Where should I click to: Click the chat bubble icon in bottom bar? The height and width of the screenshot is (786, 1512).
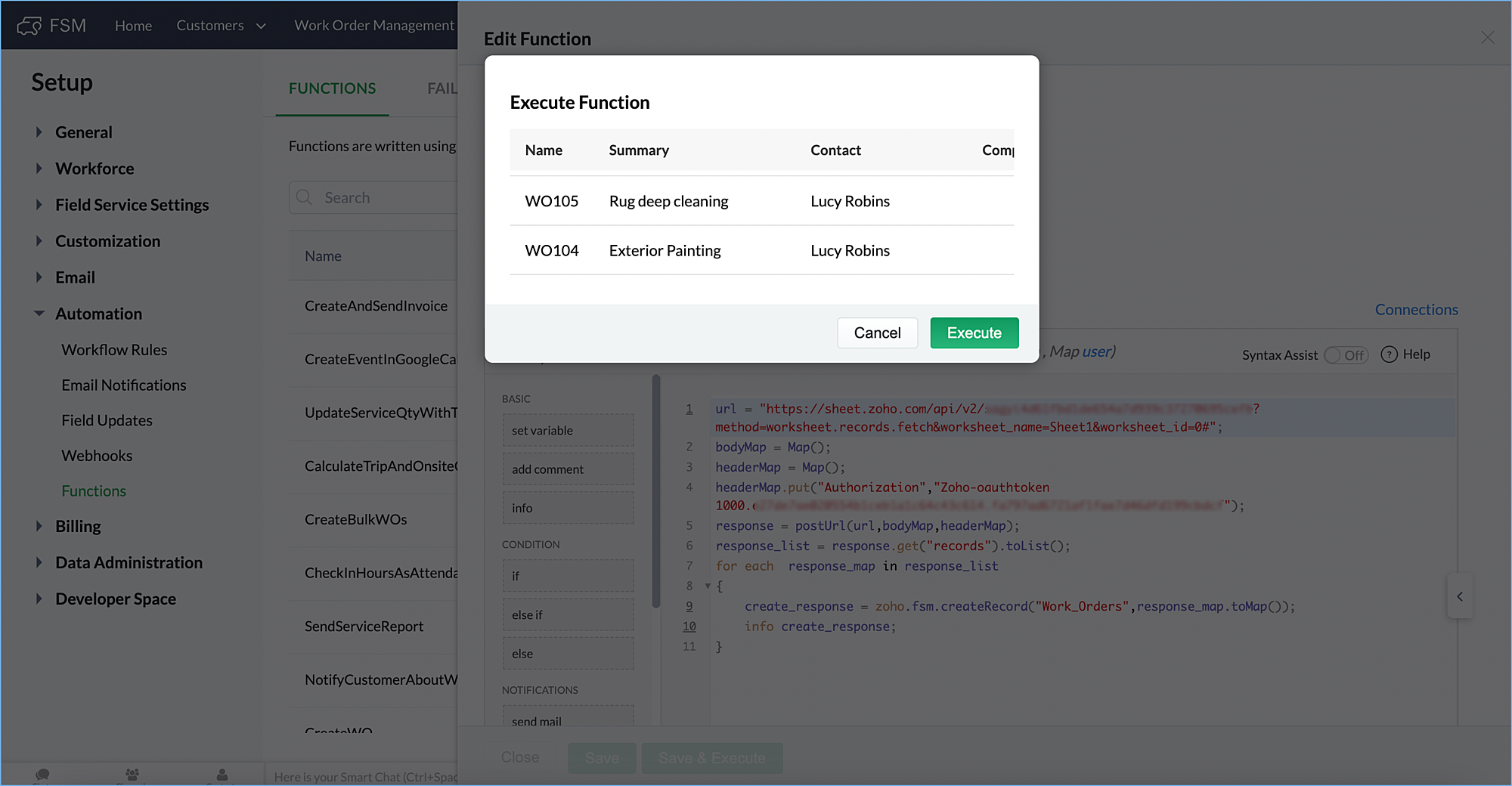pos(42,775)
